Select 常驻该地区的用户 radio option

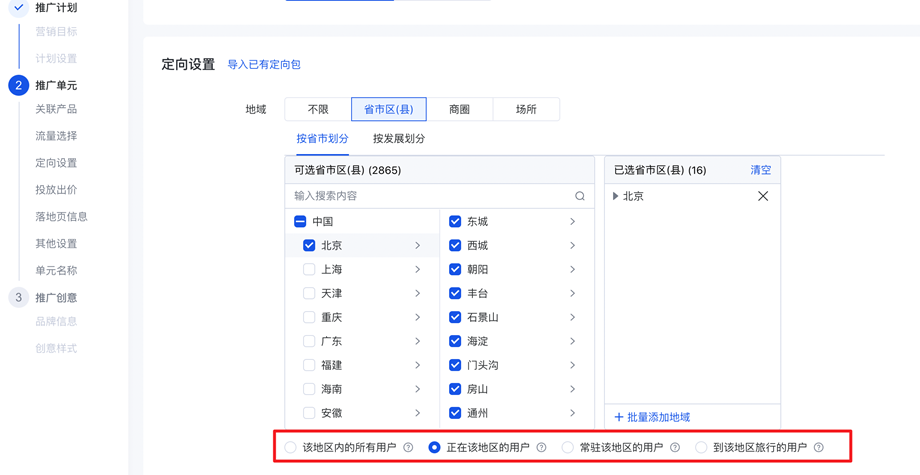[568, 448]
